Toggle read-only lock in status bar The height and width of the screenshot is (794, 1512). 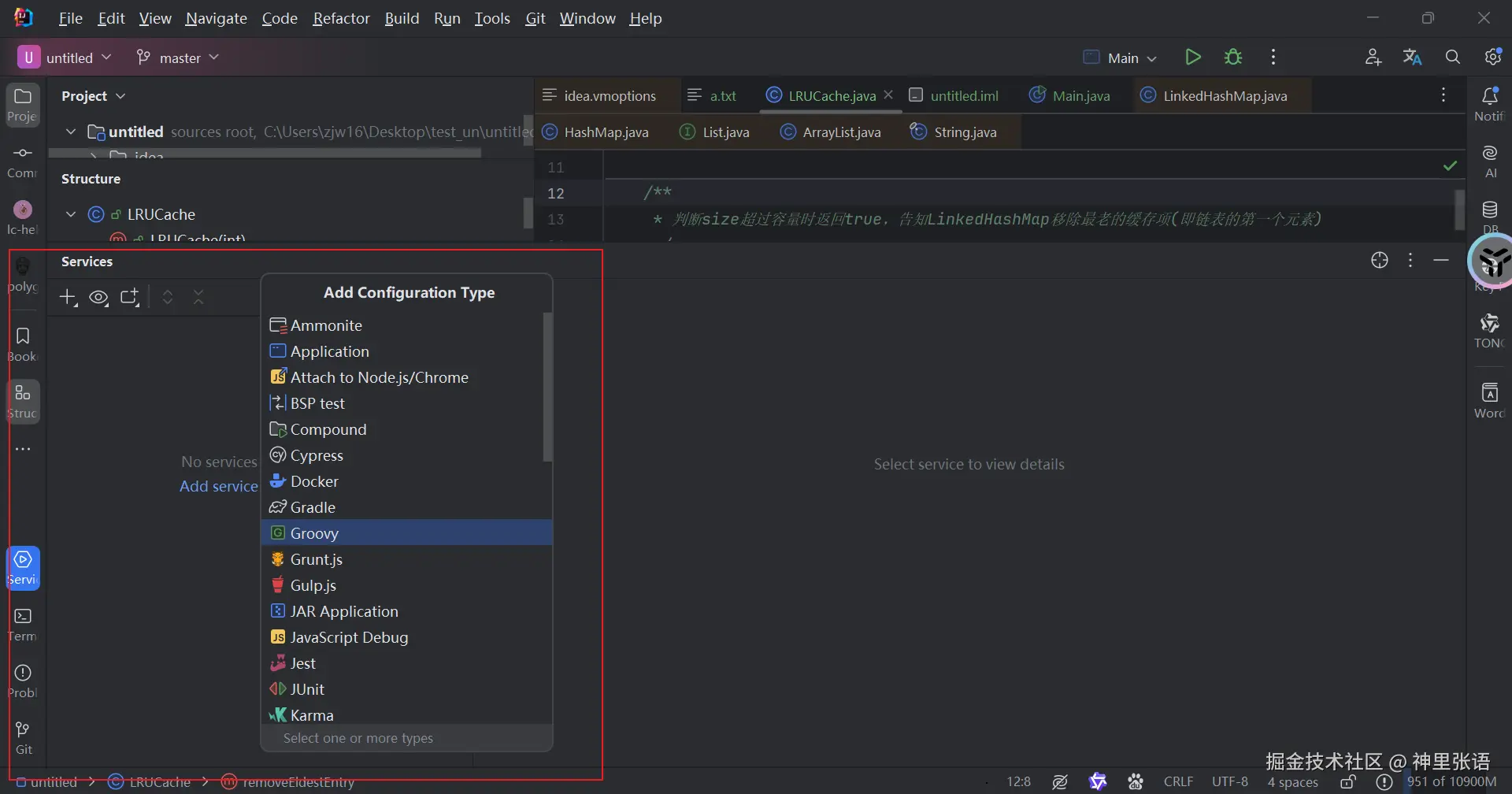[x=1348, y=782]
